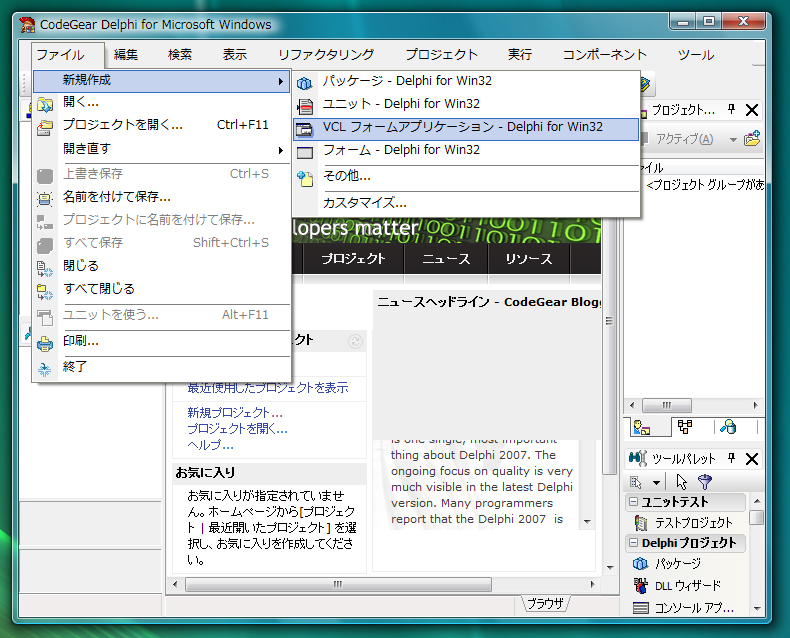The height and width of the screenshot is (638, 790).
Task: Open the 編集 menu
Action: [x=125, y=54]
